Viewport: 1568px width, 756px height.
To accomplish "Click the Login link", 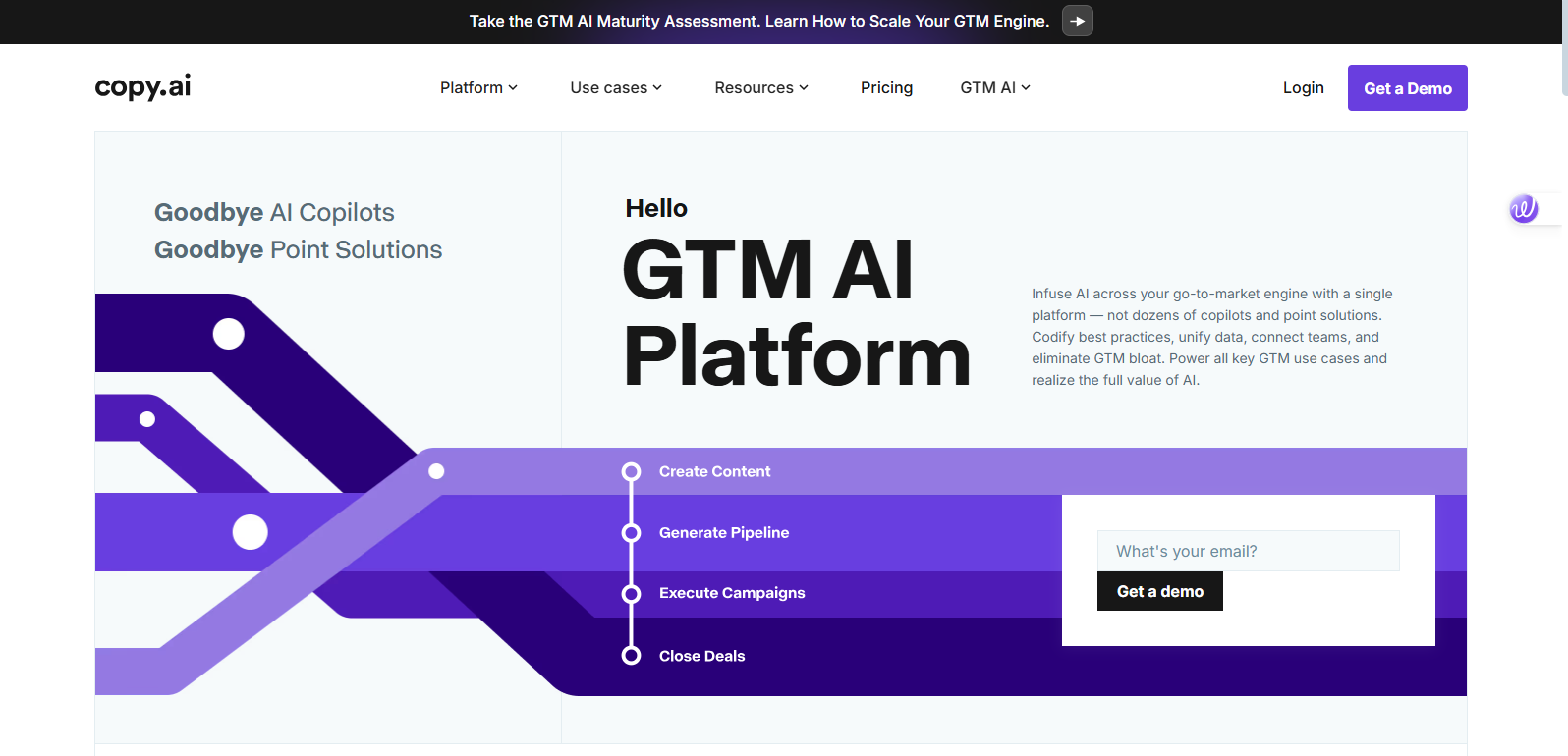I will tap(1303, 88).
